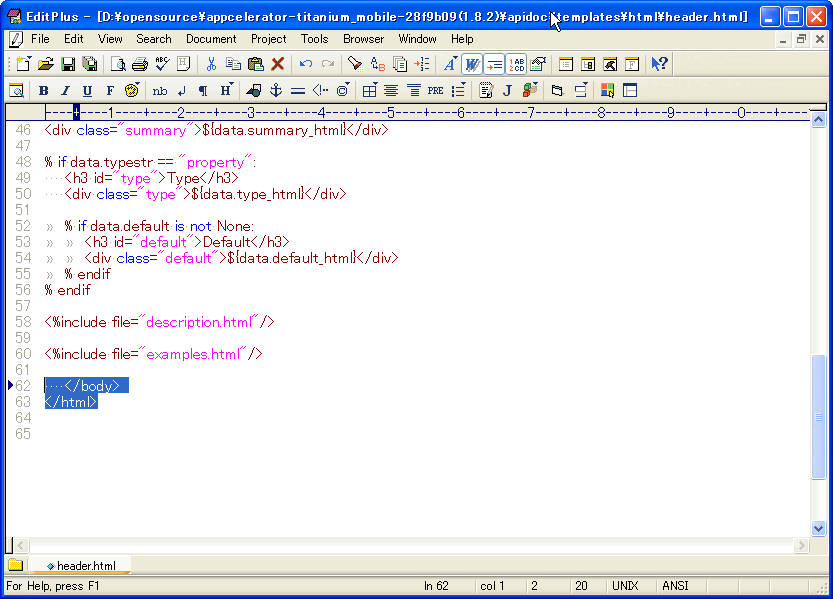Image resolution: width=833 pixels, height=599 pixels.
Task: Open the New document dropdown icon
Action: (x=23, y=64)
